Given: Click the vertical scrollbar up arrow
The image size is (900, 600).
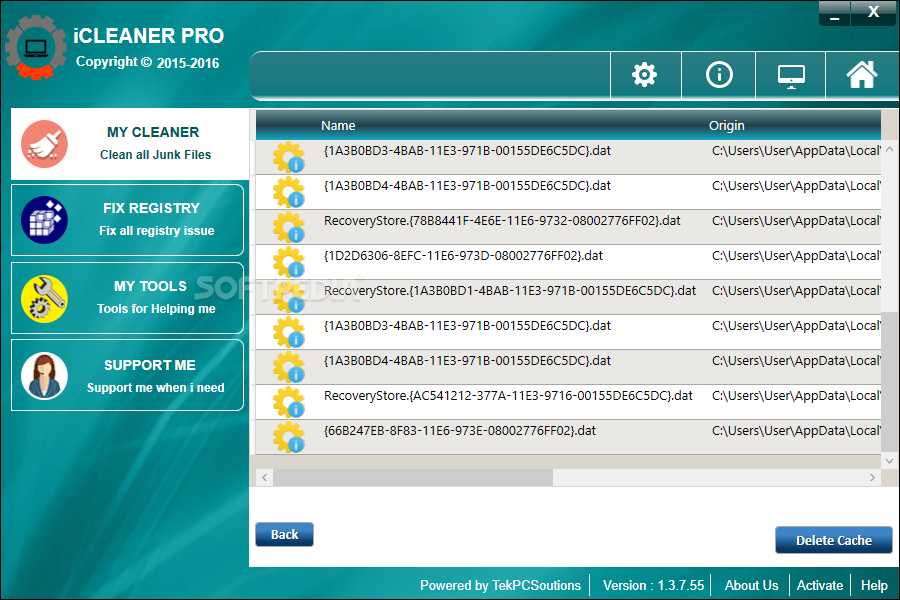Looking at the screenshot, I should click(x=889, y=149).
